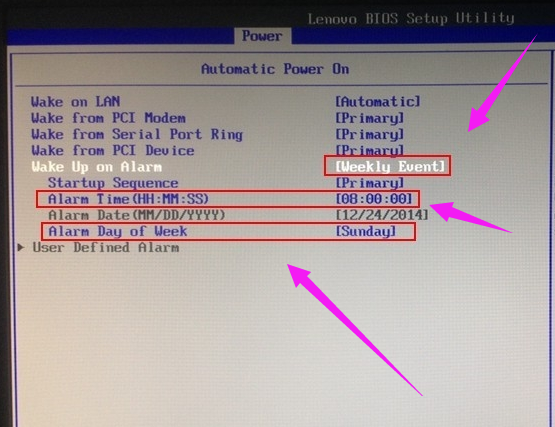Select Wake from PCI Device setting
Image resolution: width=555 pixels, height=427 pixels.
click(113, 151)
